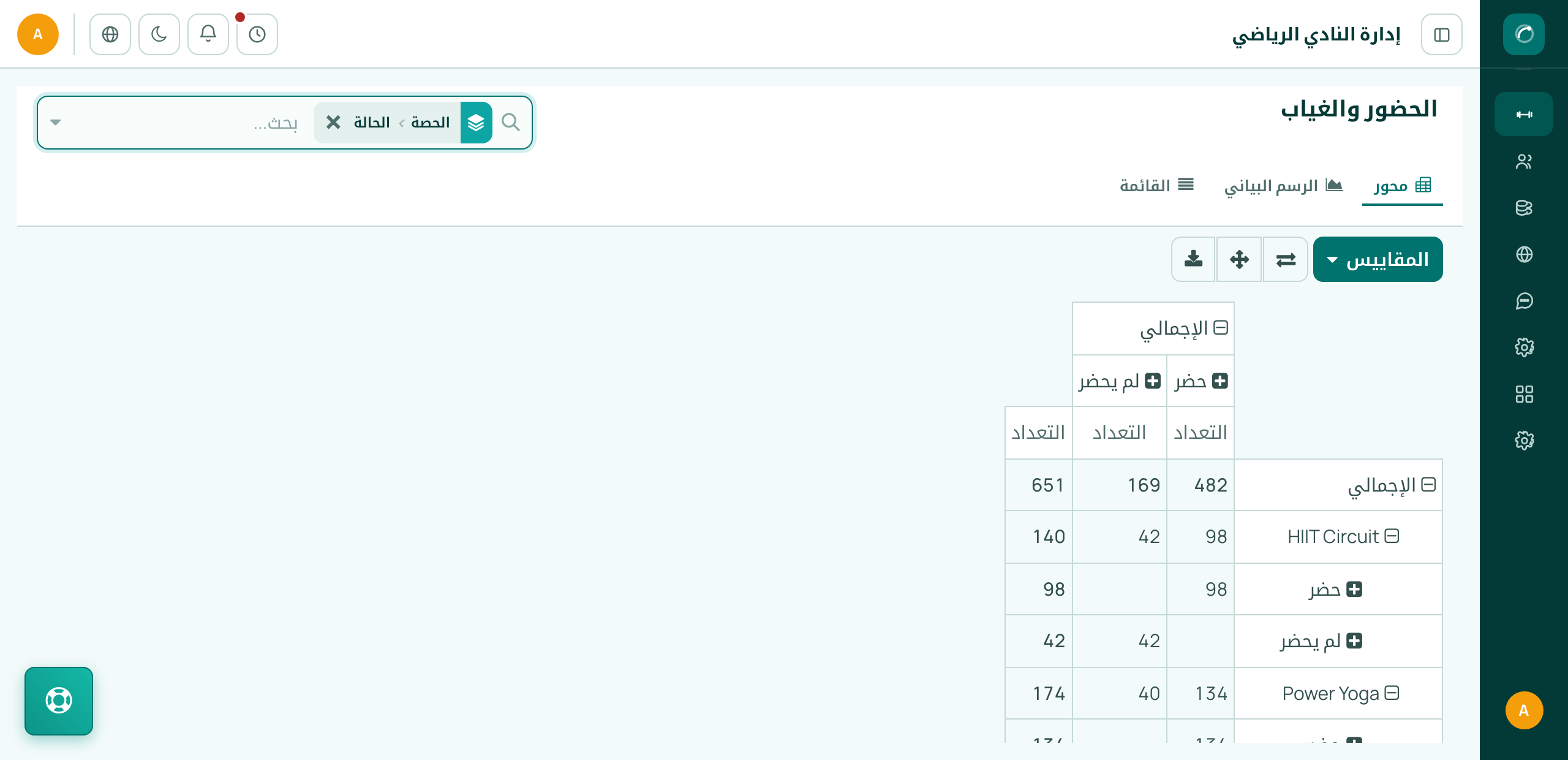Select the dumbbell gym module in the sidebar
This screenshot has height=760, width=1568.
click(x=1523, y=114)
